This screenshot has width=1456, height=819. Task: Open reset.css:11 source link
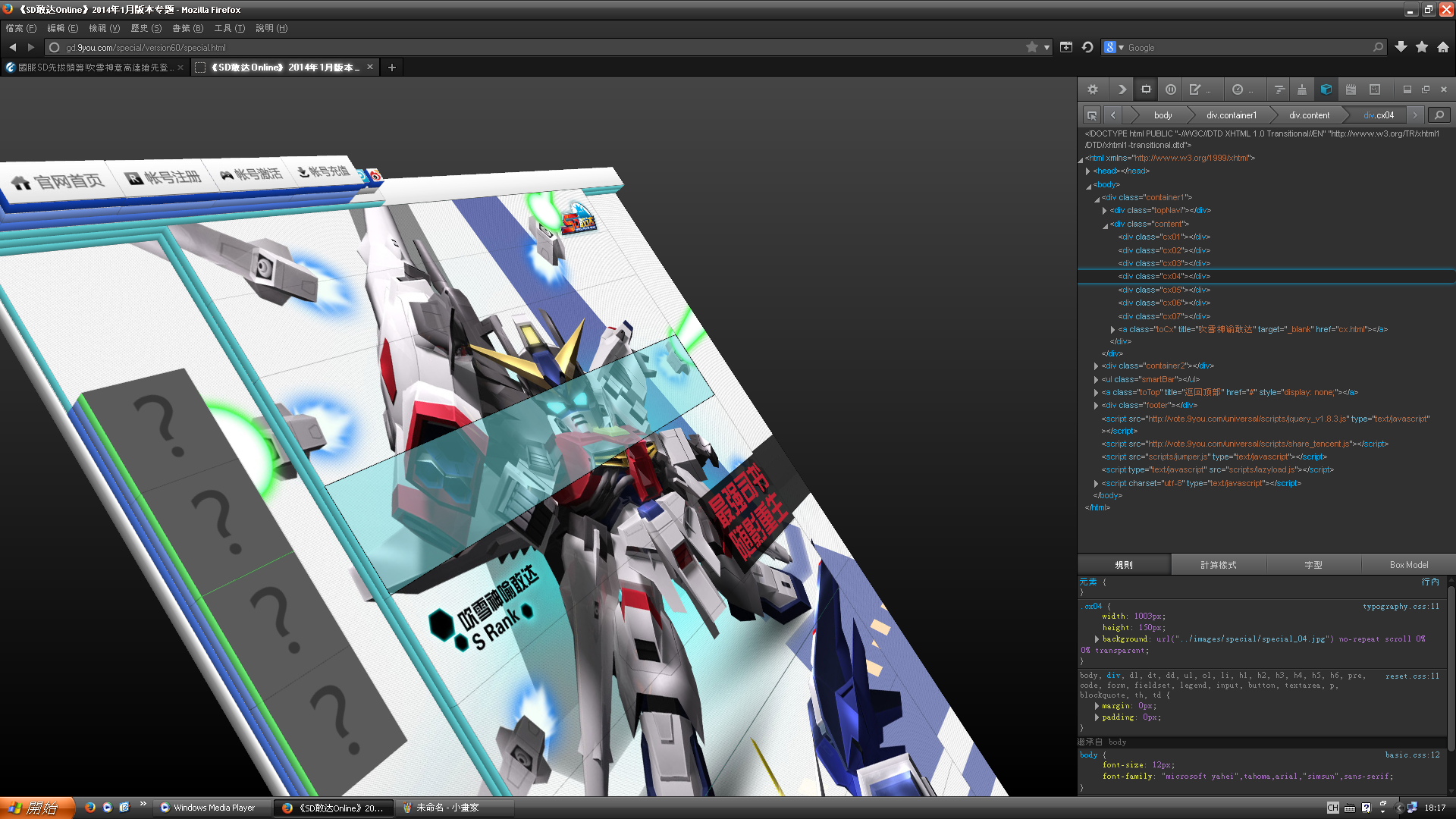tap(1412, 676)
